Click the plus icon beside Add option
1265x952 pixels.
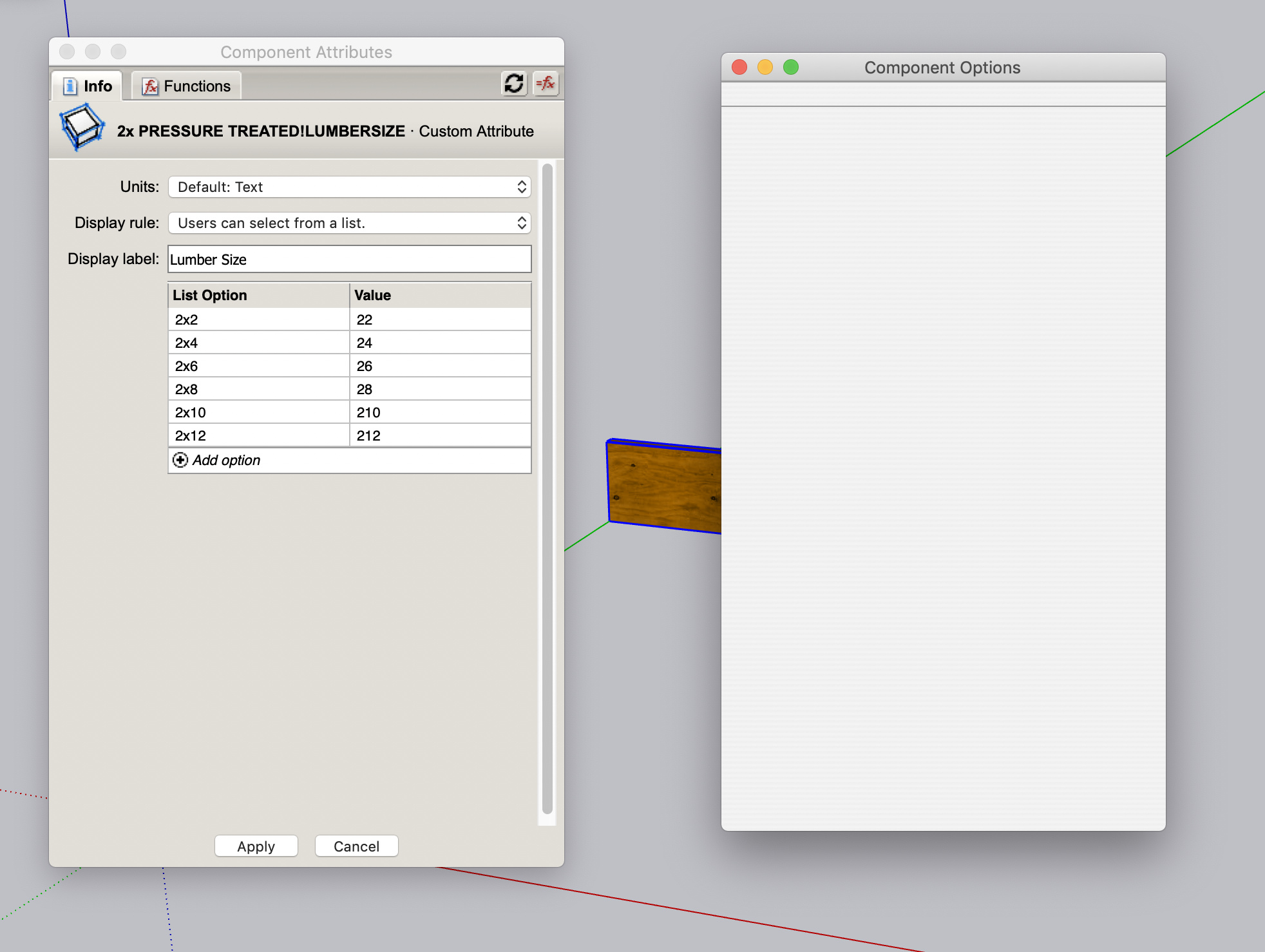(180, 460)
